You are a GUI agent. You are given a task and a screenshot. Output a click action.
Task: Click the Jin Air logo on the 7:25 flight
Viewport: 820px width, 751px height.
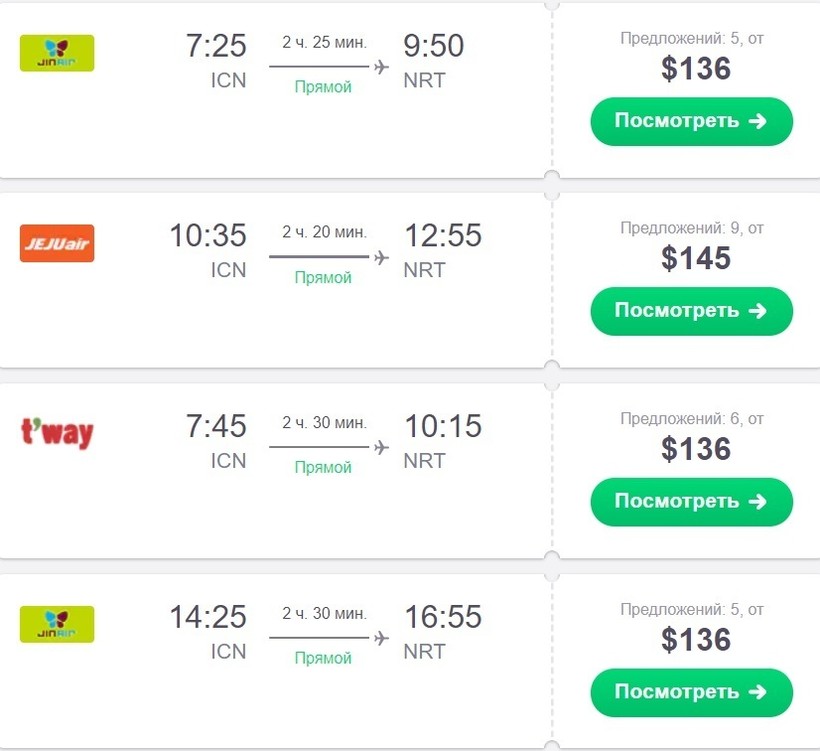coord(57,53)
